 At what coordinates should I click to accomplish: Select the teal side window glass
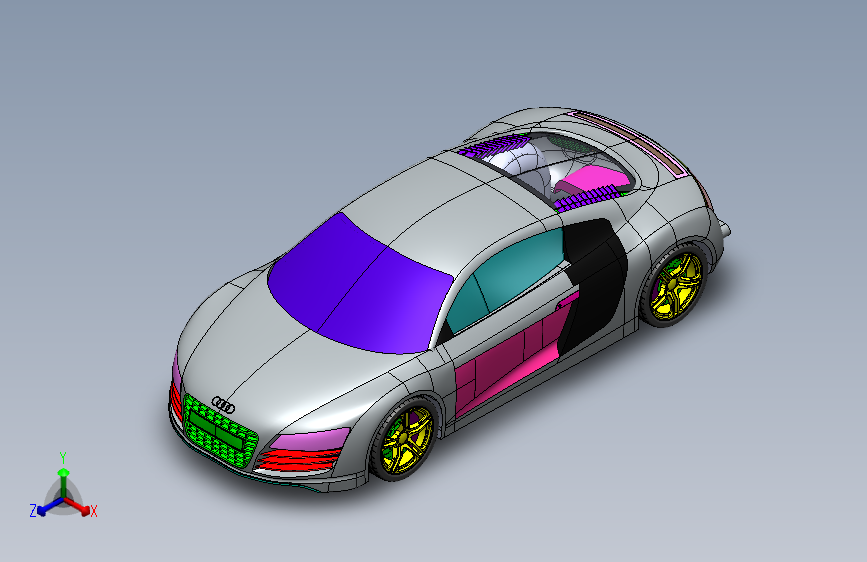pyautogui.click(x=506, y=279)
